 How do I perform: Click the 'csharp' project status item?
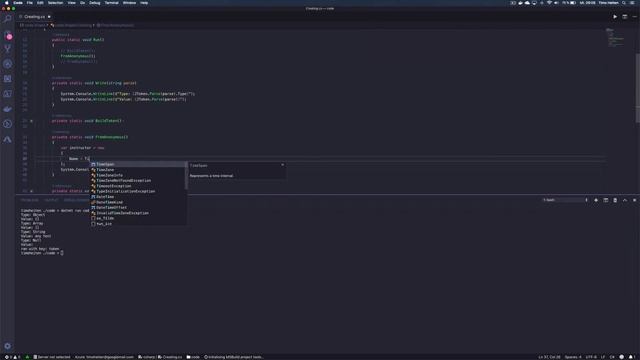coord(147,357)
